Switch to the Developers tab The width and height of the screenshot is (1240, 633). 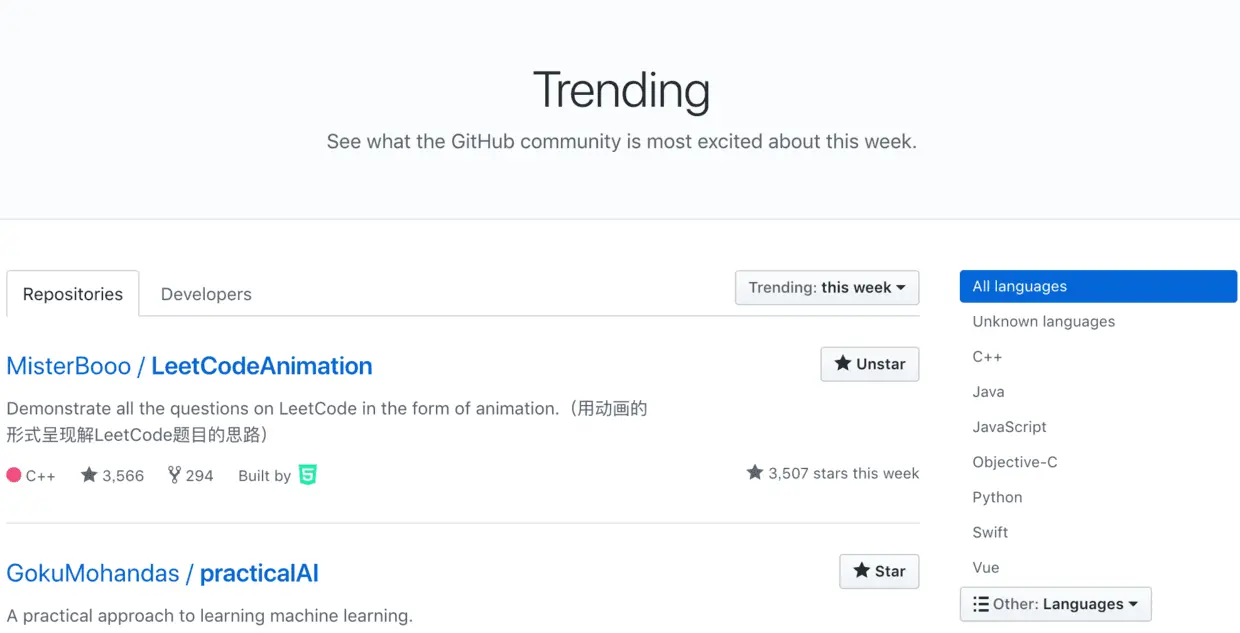[x=206, y=294]
